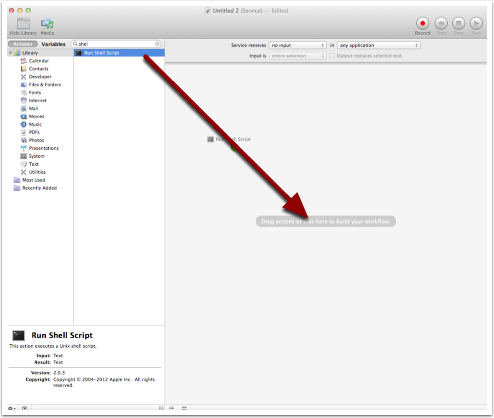Switch to the Actions tab
Image resolution: width=494 pixels, height=418 pixels.
coord(23,44)
